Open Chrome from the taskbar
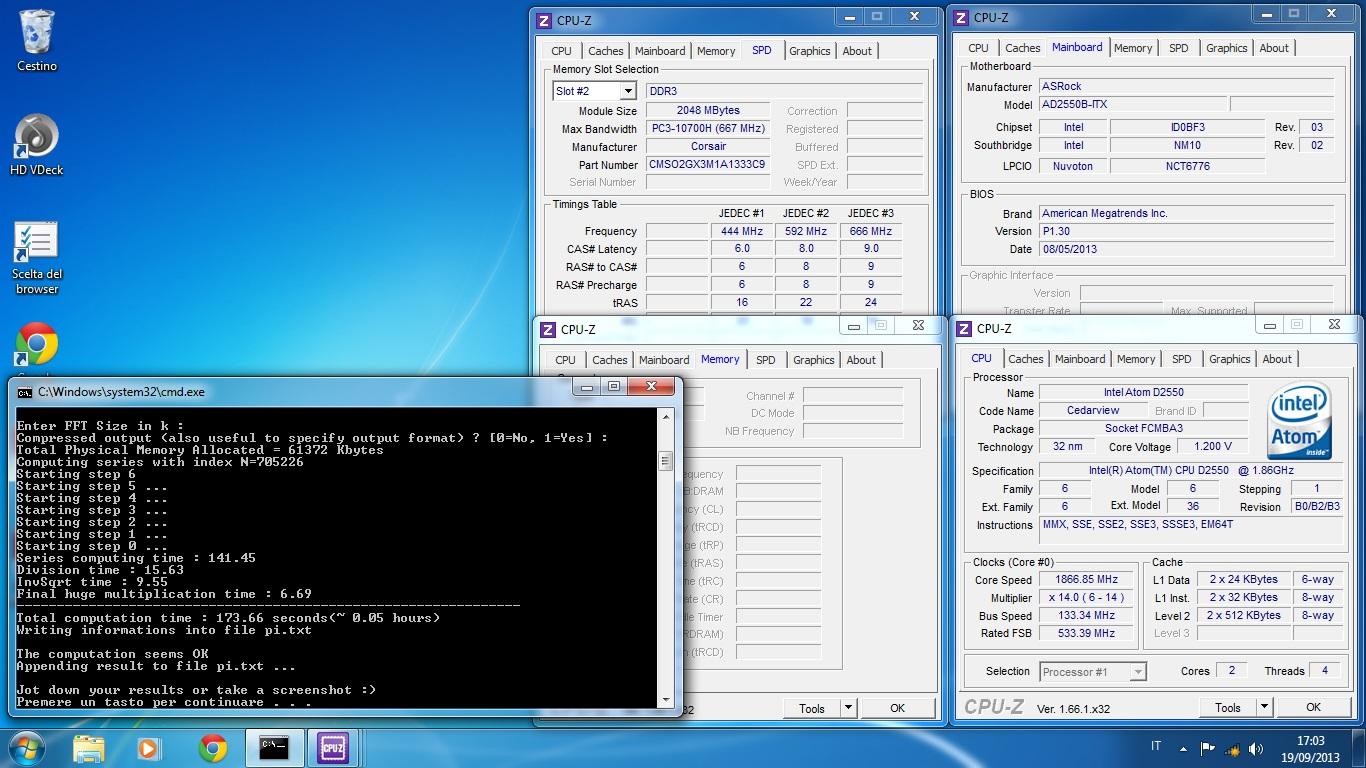 212,747
